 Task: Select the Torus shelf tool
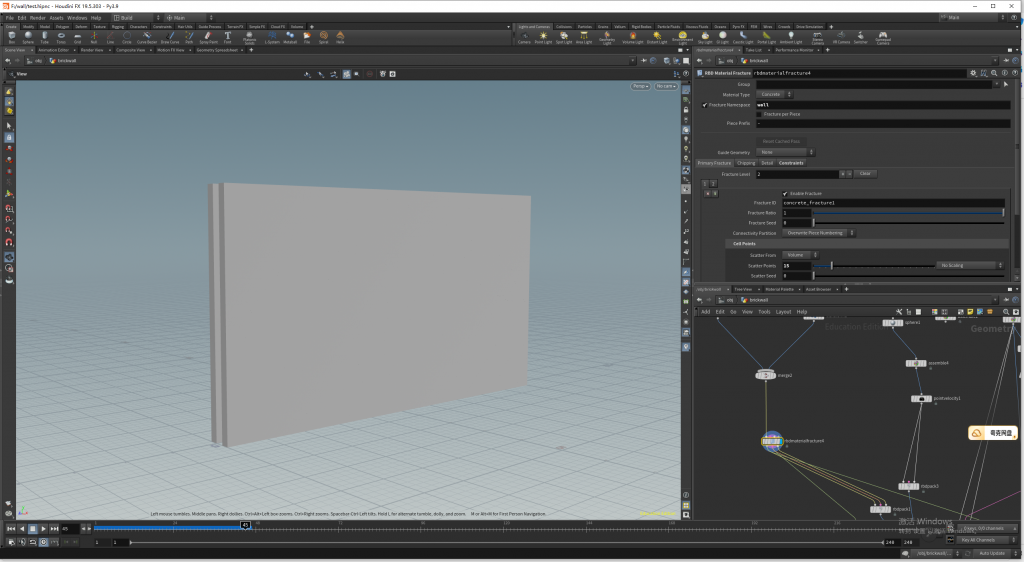coord(61,37)
